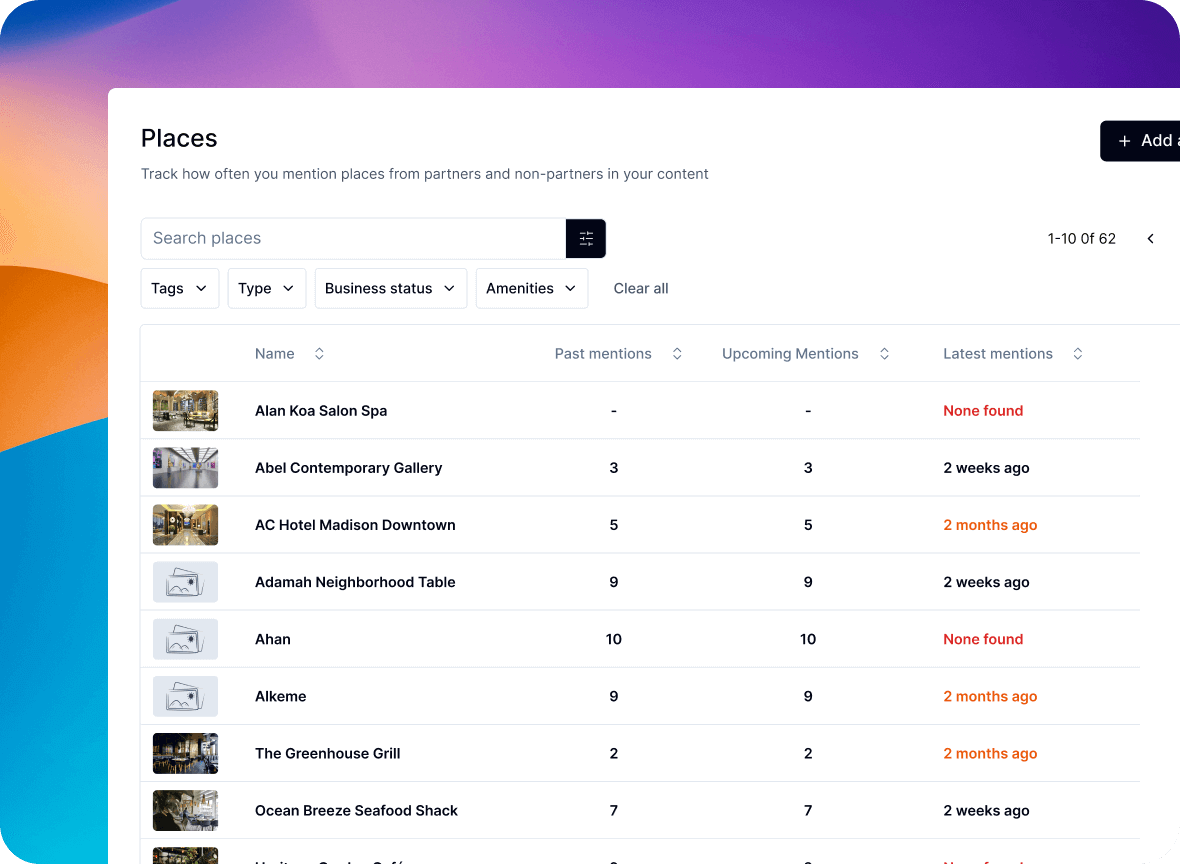The height and width of the screenshot is (864, 1180).
Task: Focus the Search places input field
Action: 353,239
